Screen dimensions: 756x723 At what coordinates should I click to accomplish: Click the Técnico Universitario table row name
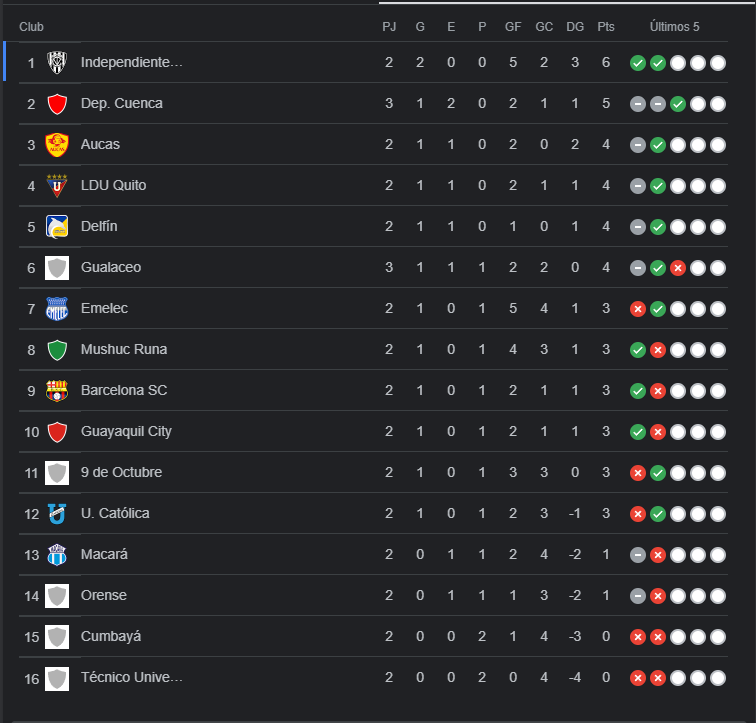click(x=131, y=677)
